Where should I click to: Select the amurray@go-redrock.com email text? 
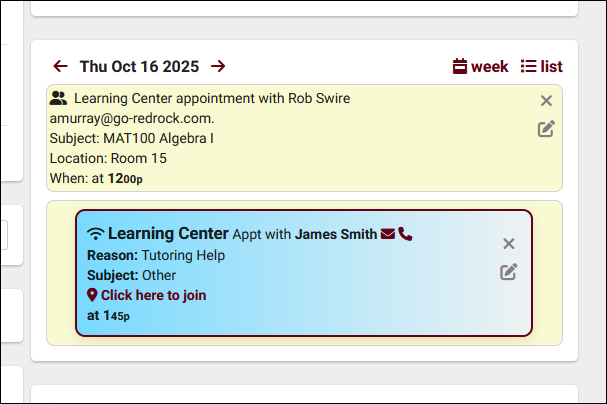click(x=131, y=118)
